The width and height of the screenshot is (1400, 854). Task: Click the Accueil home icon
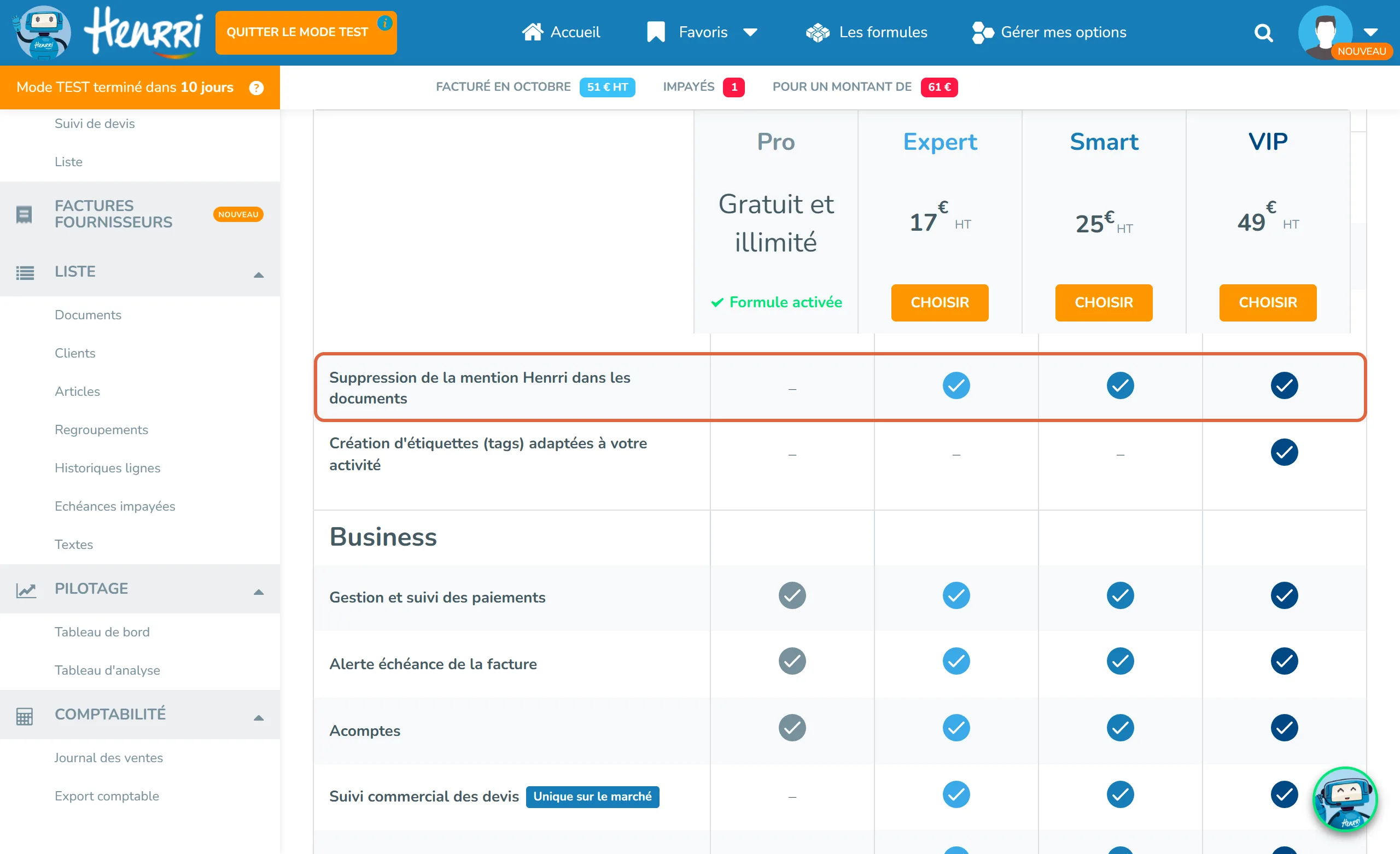pyautogui.click(x=533, y=32)
